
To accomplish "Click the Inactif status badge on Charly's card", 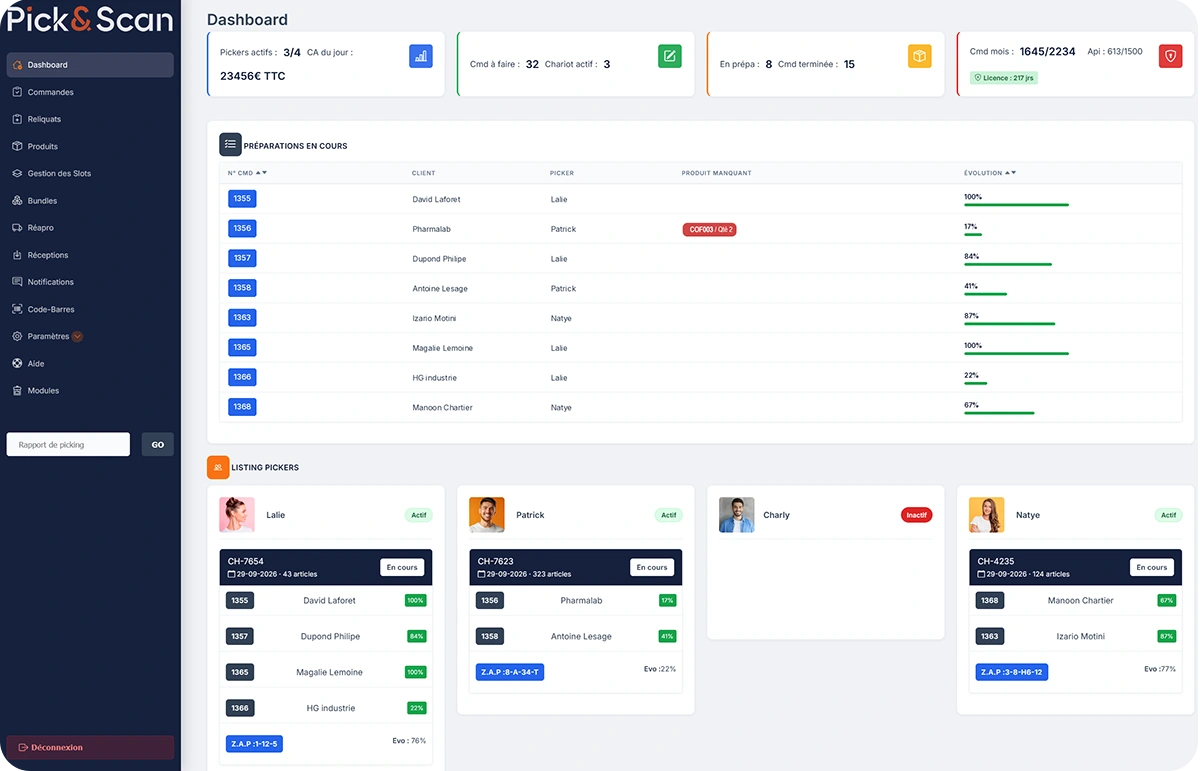I will (917, 515).
